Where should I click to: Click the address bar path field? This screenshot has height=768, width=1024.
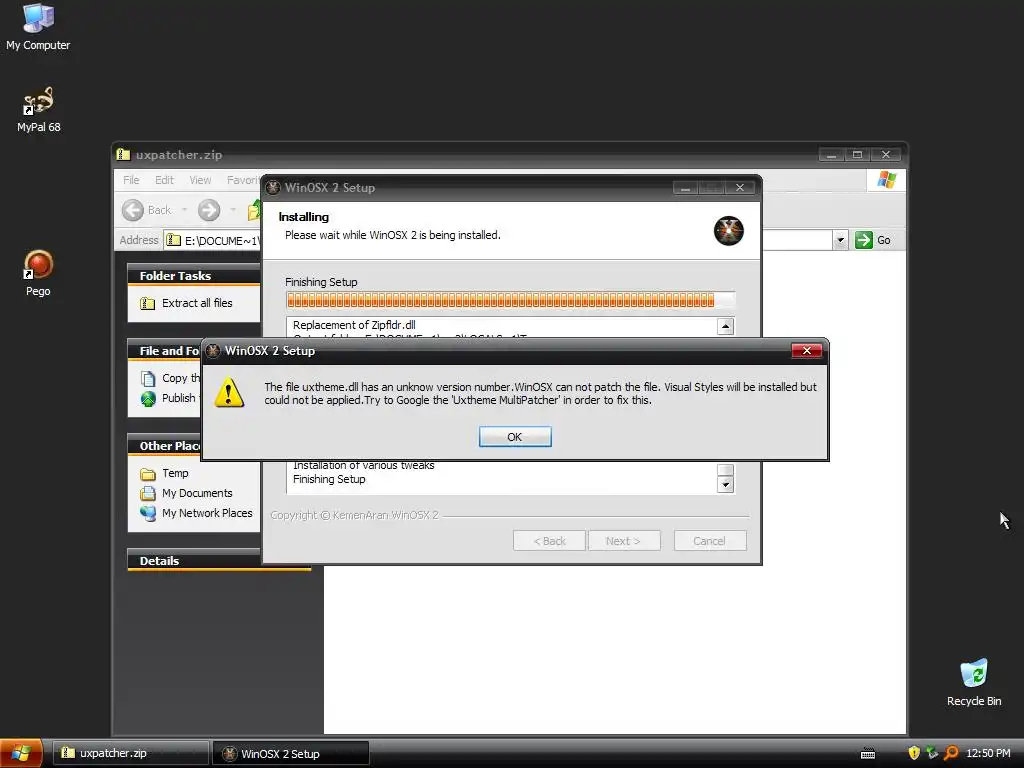click(x=222, y=240)
